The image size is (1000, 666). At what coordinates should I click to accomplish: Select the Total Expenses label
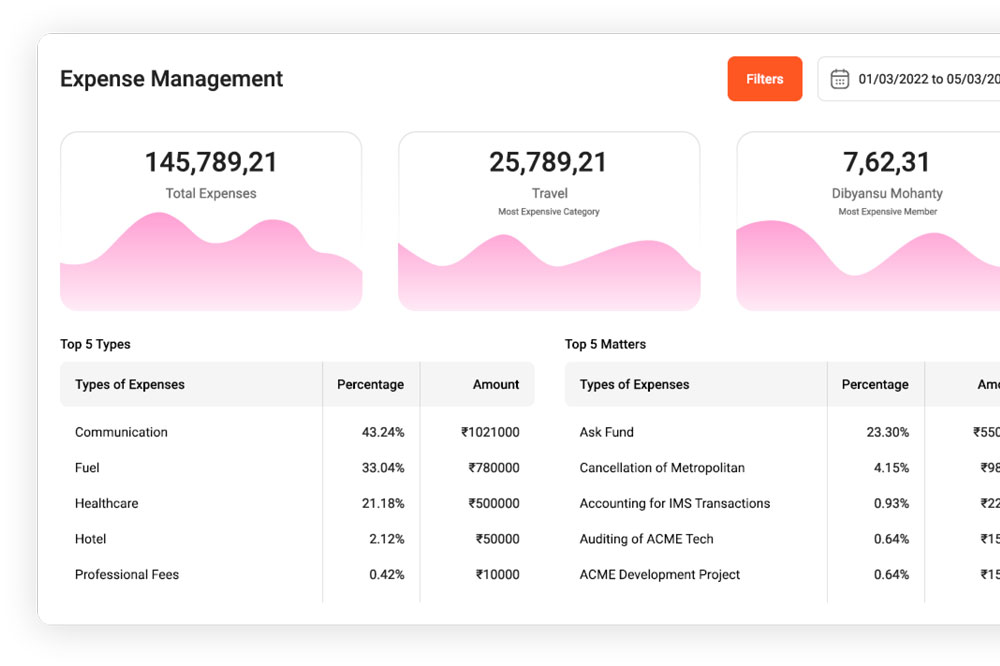click(211, 193)
